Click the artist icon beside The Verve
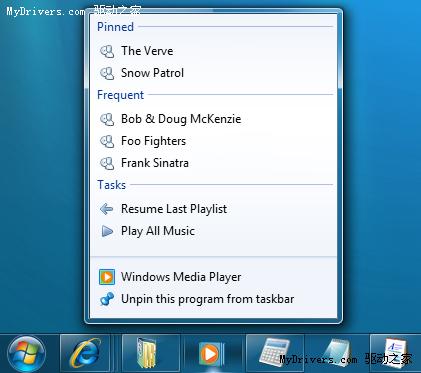The image size is (421, 373). pos(107,51)
